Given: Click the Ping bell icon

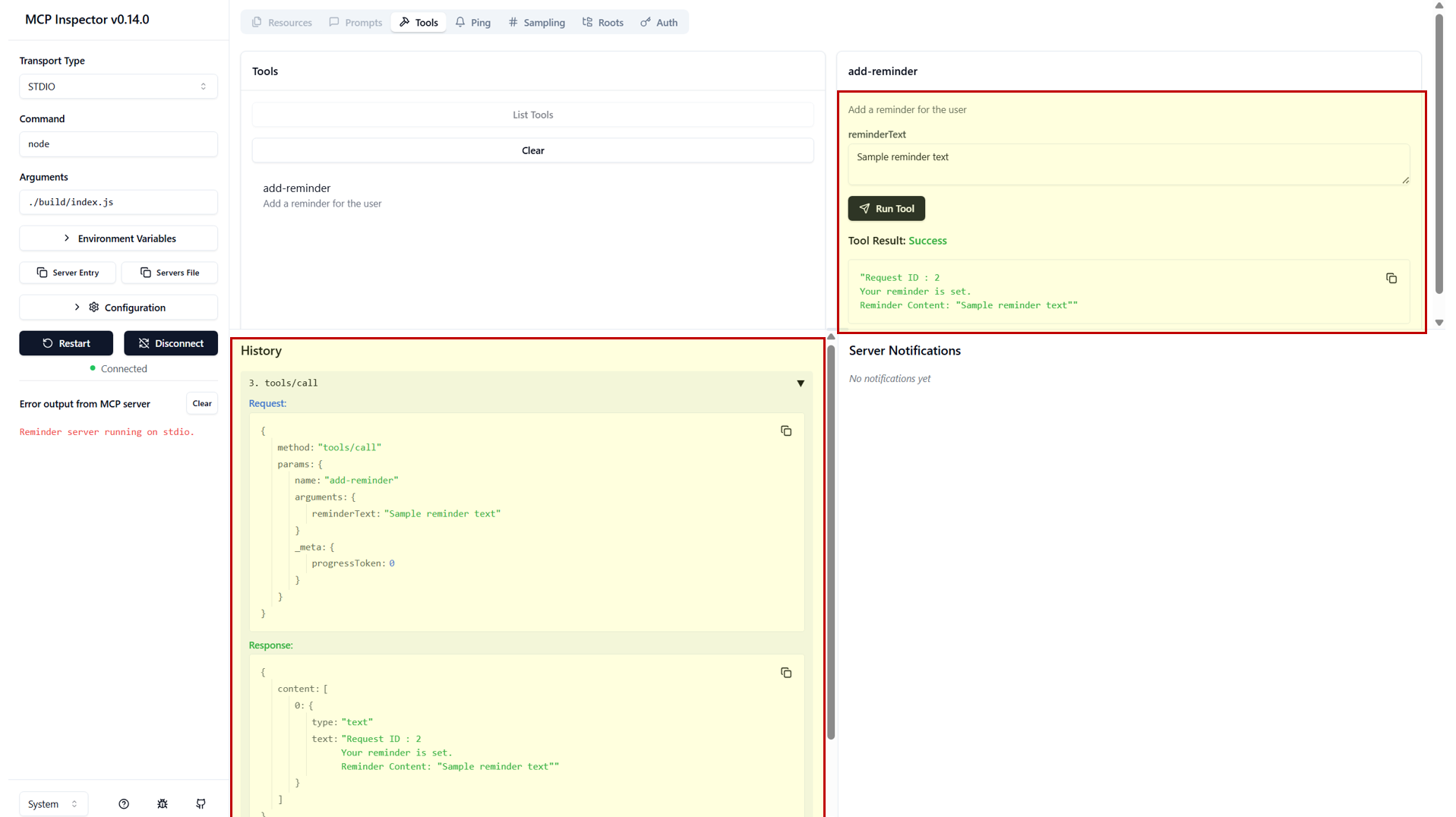Looking at the screenshot, I should click(x=460, y=23).
